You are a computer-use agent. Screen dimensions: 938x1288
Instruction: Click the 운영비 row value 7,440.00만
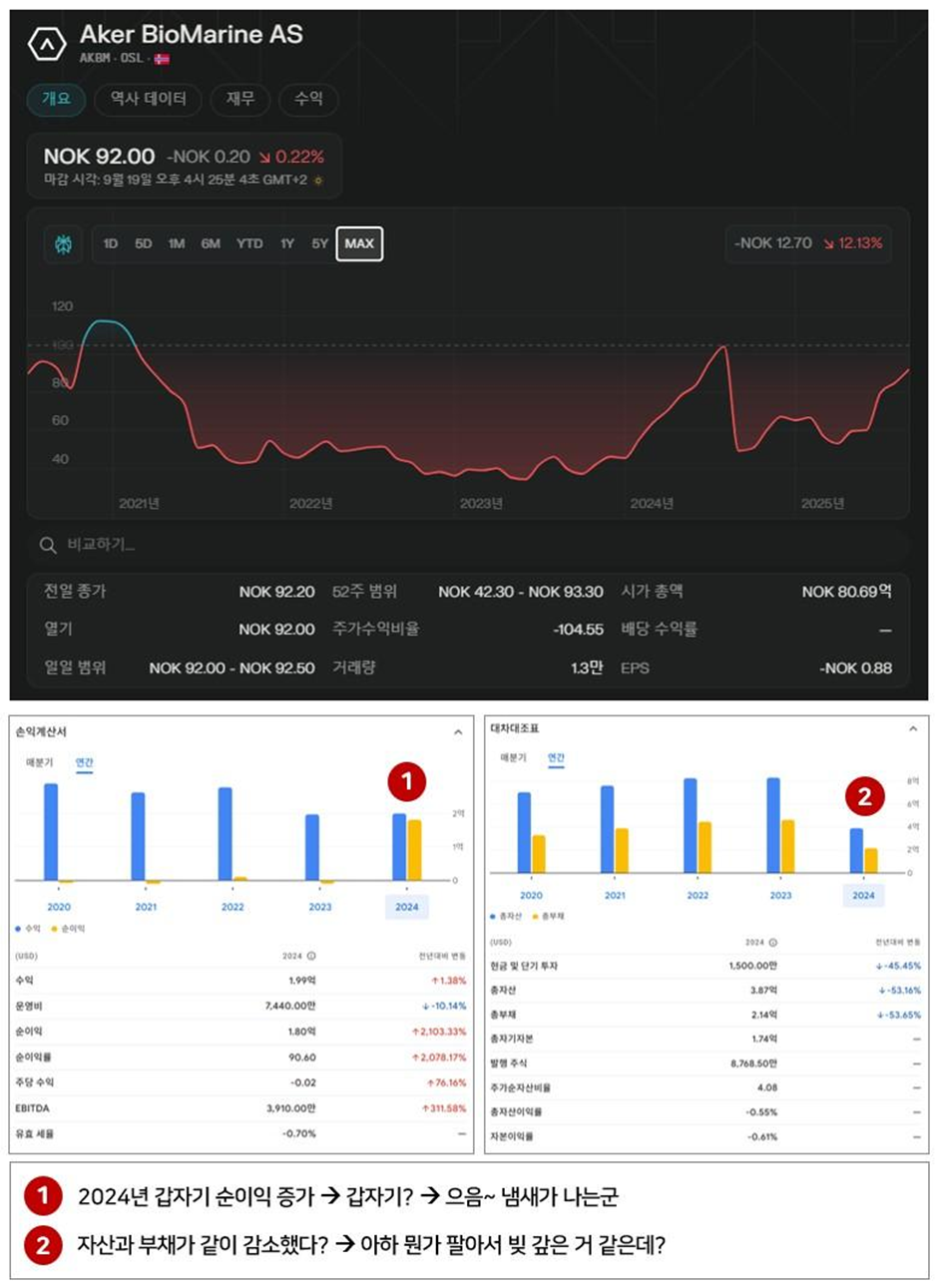coord(290,1006)
